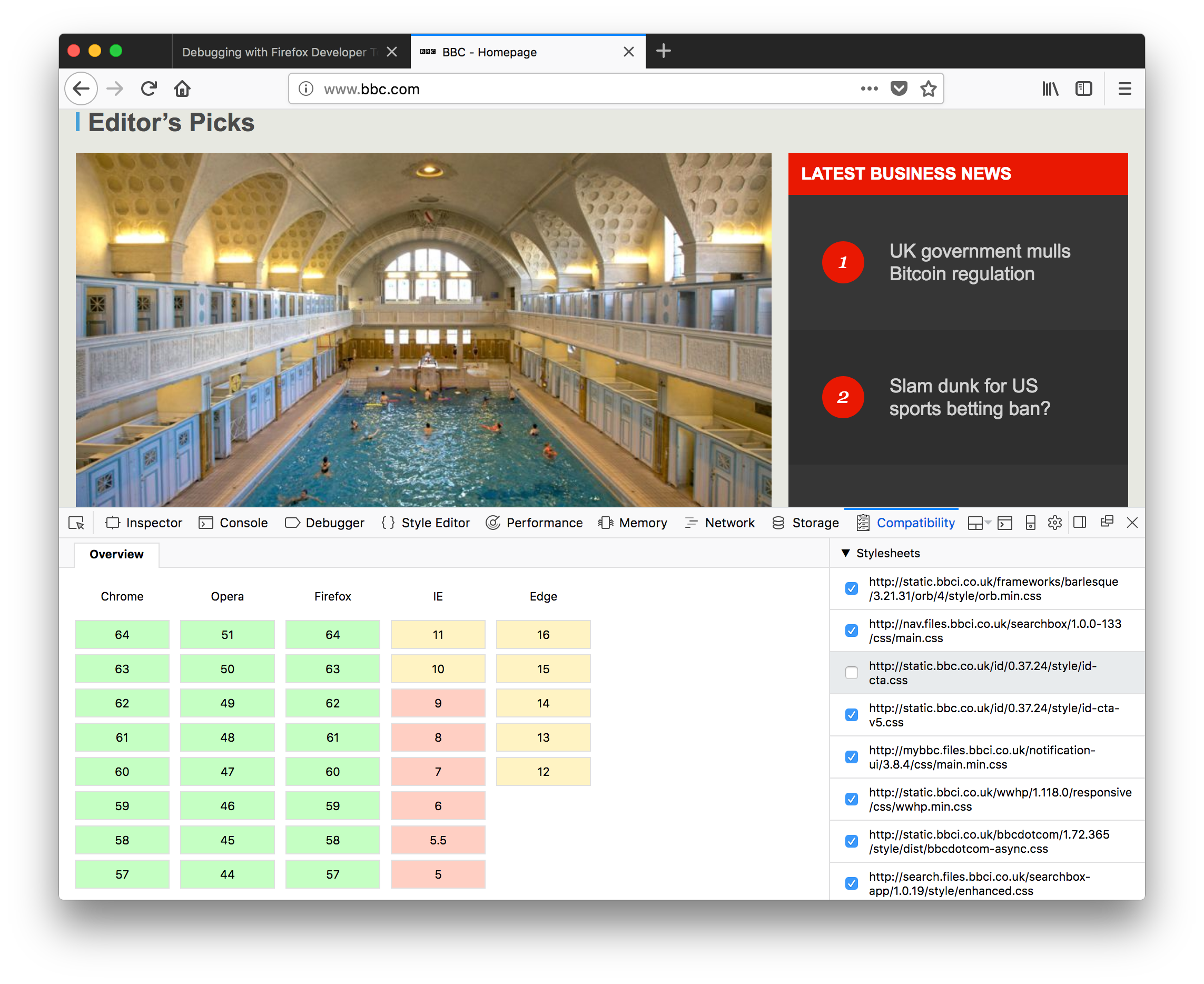Bookmark this page with star
The image size is (1204, 984).
(928, 89)
